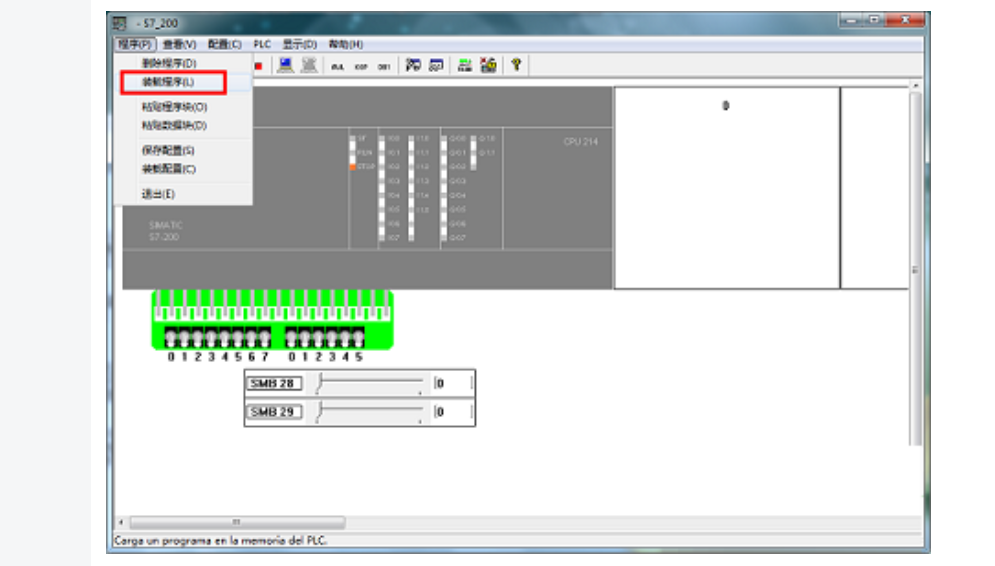Toggle input switch 5 in eight-switch bank
Screen dimensions: 995x566
pos(237,337)
